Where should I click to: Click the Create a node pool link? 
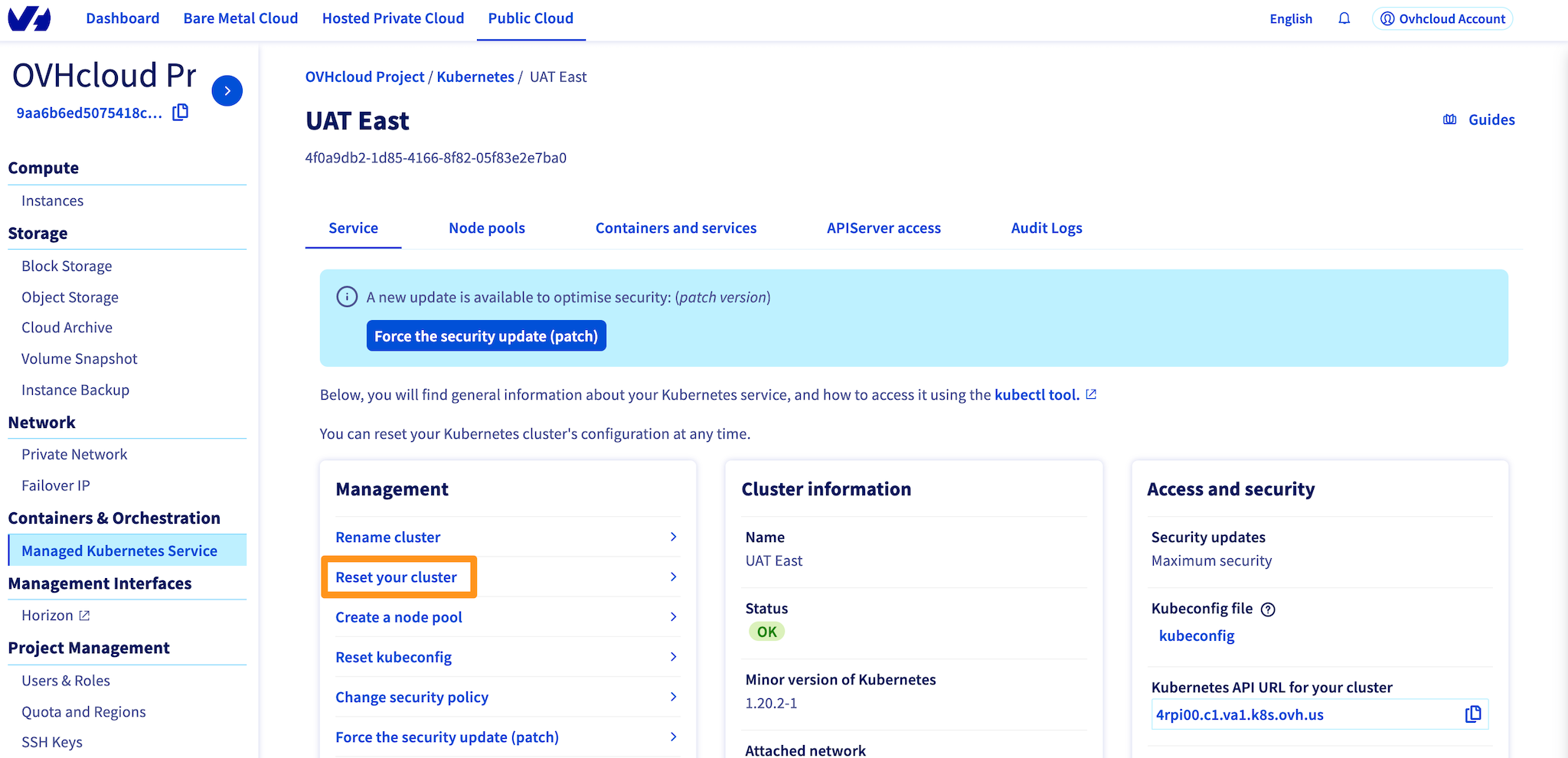[x=399, y=616]
